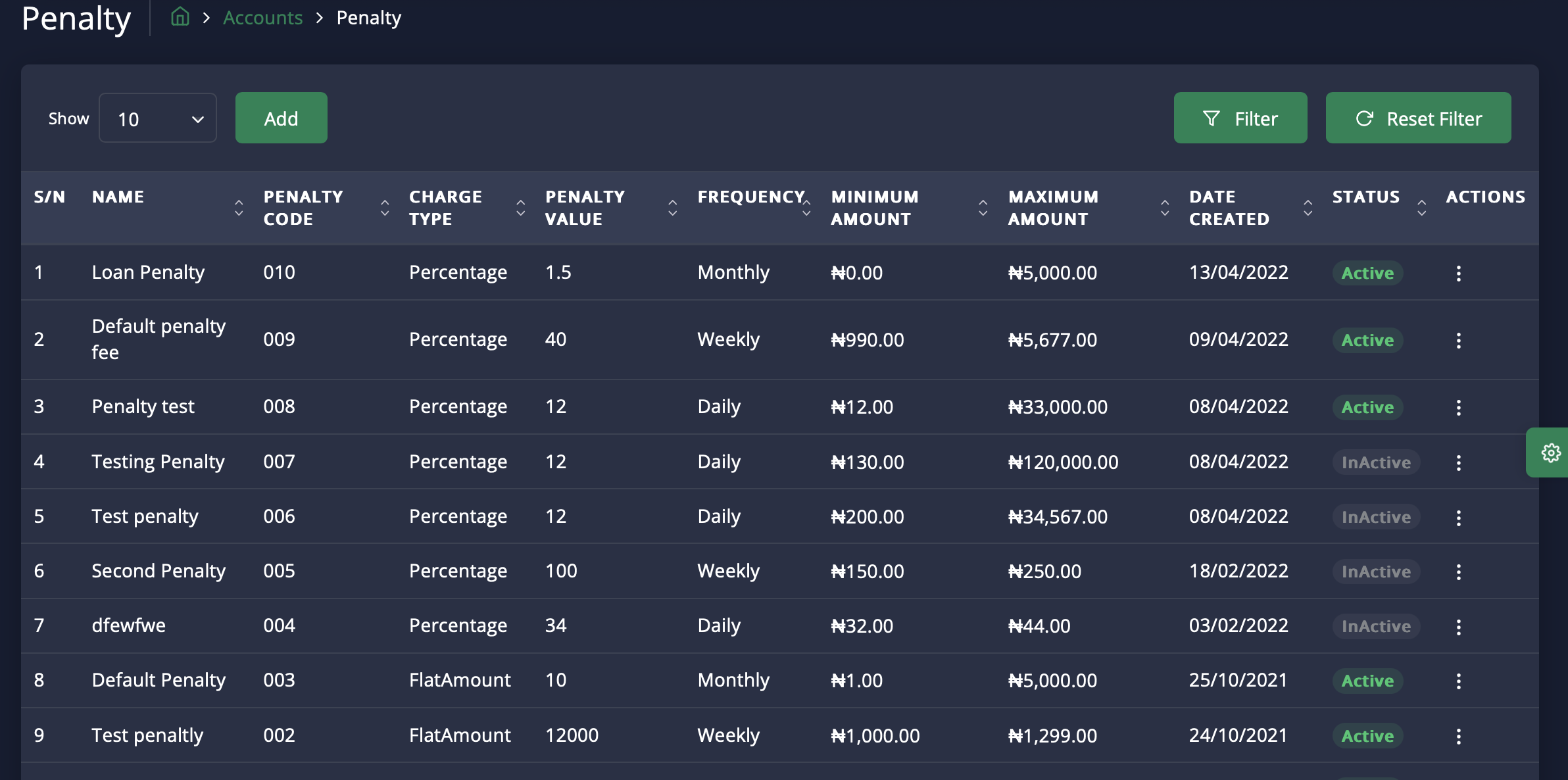The image size is (1568, 780).
Task: Sort by Maximum Amount column
Action: tap(1164, 208)
